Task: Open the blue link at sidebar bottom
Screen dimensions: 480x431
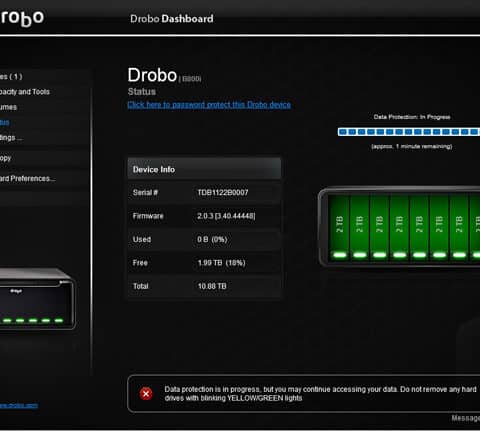Action: pyautogui.click(x=19, y=405)
